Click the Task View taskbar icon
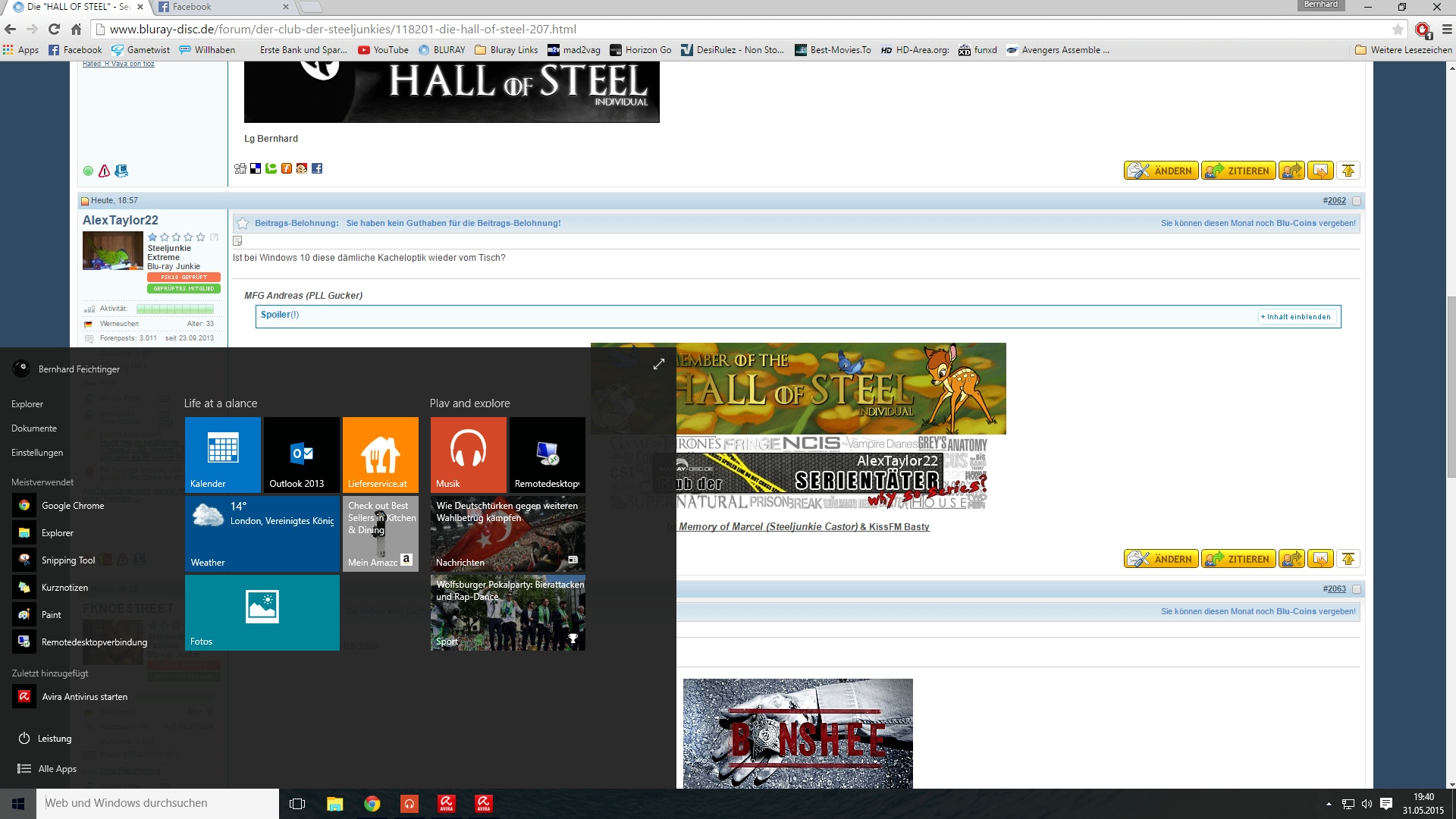 click(x=297, y=804)
